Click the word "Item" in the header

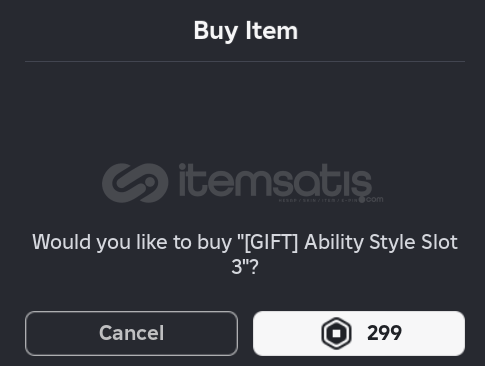[272, 30]
